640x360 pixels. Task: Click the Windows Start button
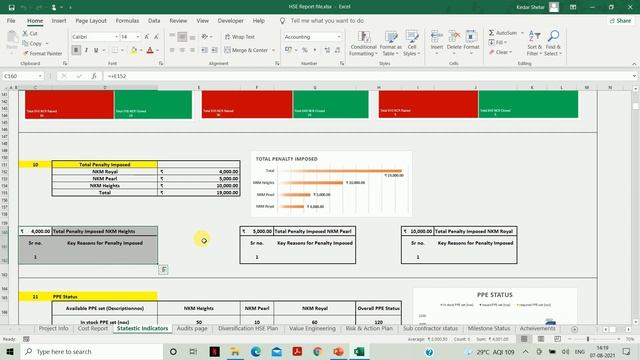coord(10,351)
